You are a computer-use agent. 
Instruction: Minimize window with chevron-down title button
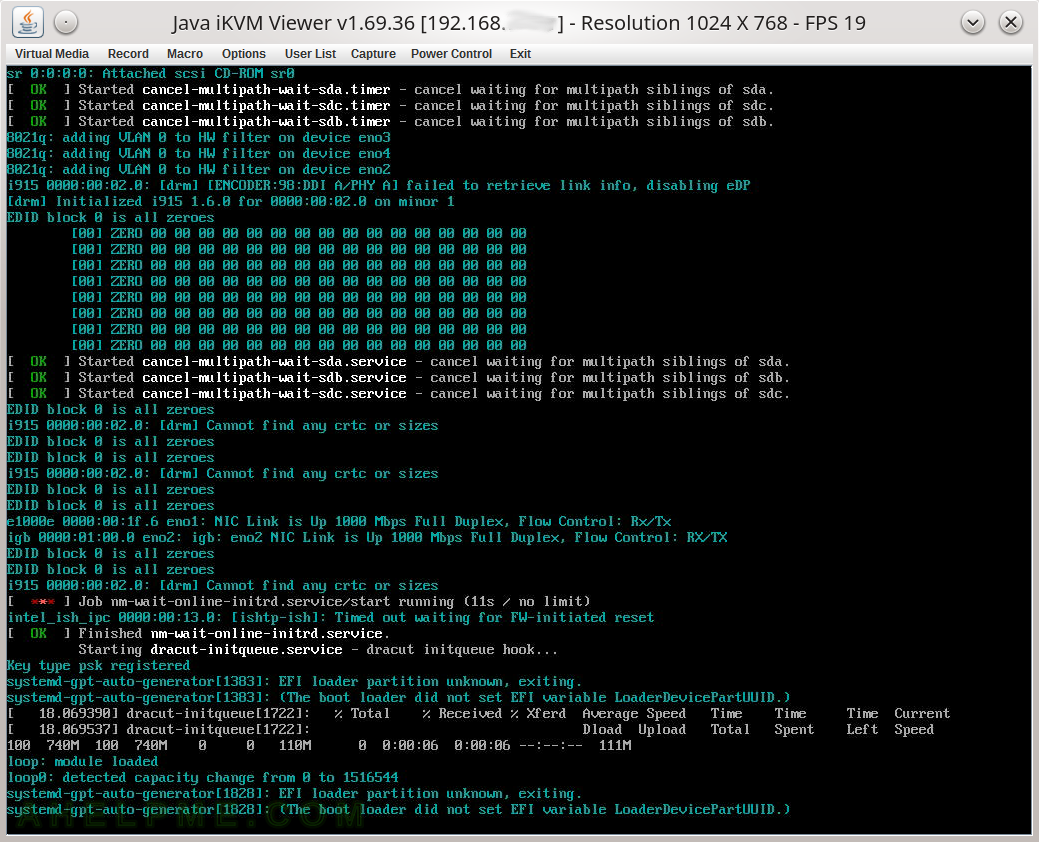972,23
